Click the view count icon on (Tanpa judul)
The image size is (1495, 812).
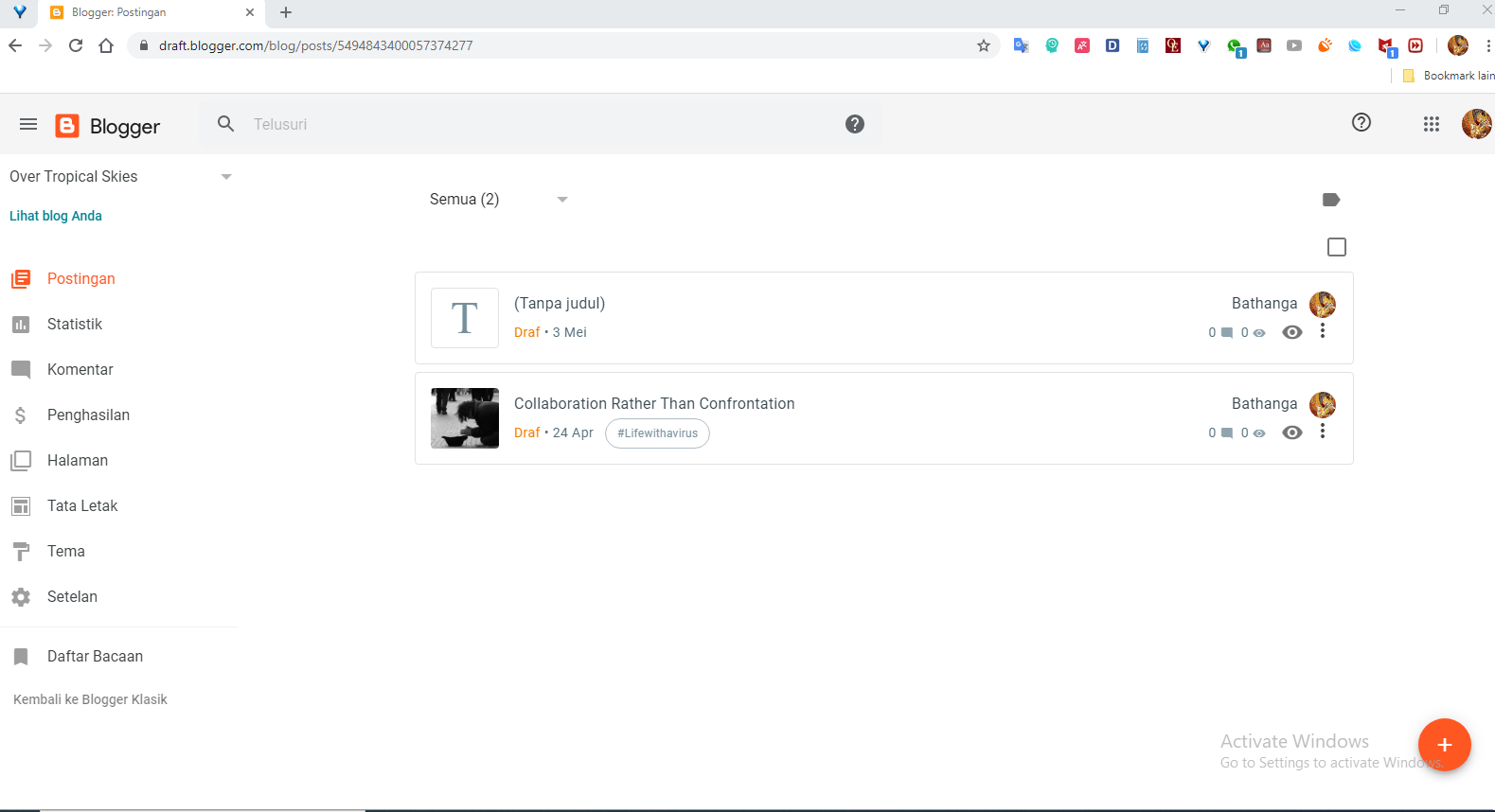point(1259,333)
